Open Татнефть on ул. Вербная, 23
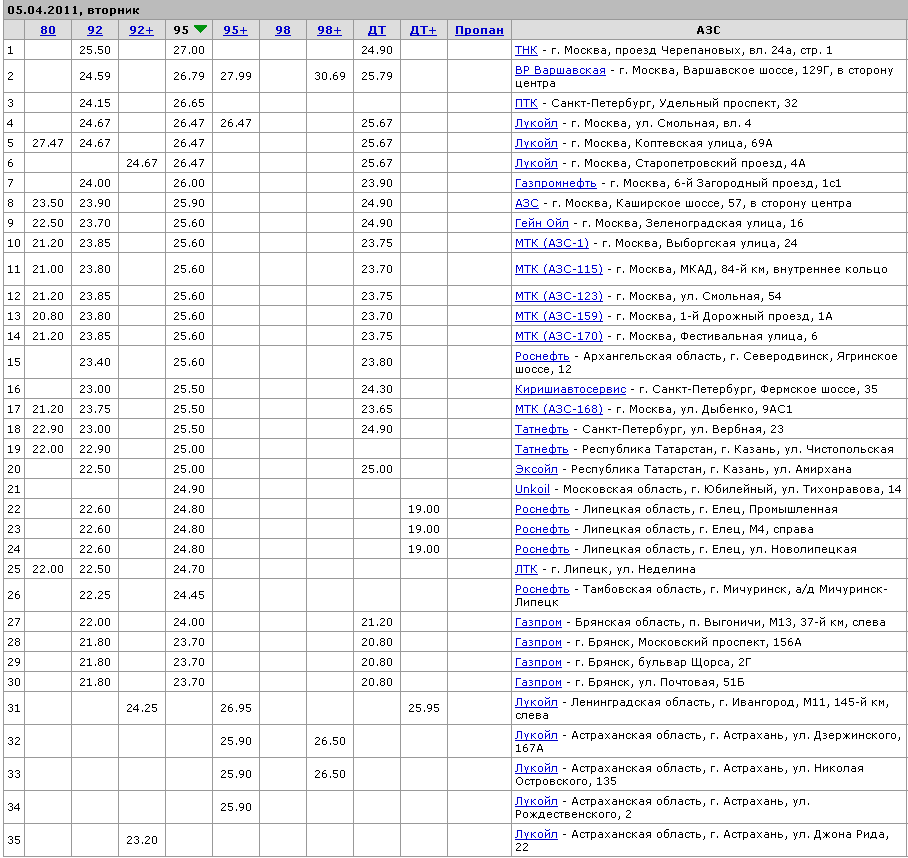Viewport: 908px width, 858px height. (x=542, y=429)
